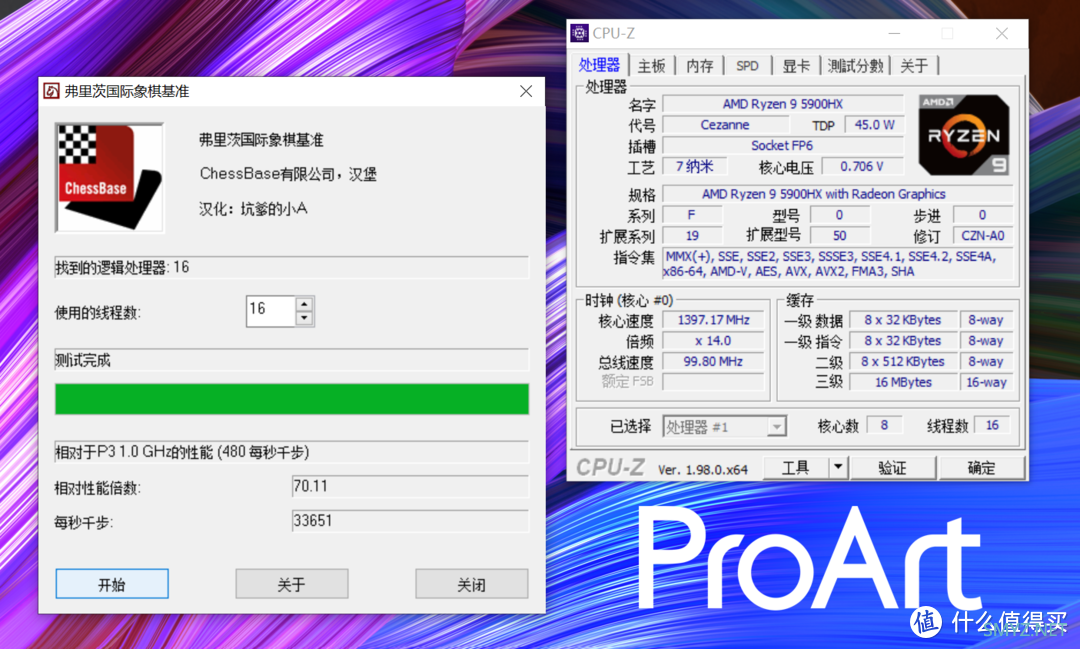
Task: Click the extended family value 19
Action: tap(692, 236)
